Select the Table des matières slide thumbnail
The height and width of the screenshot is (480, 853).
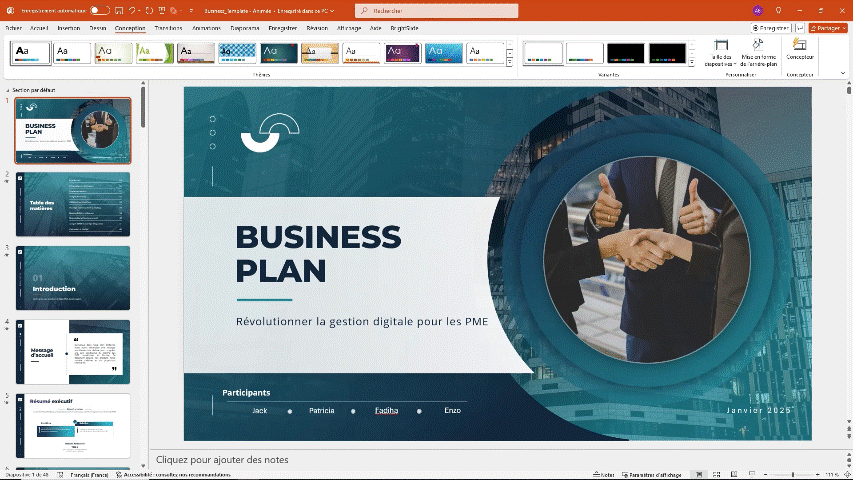[74, 203]
